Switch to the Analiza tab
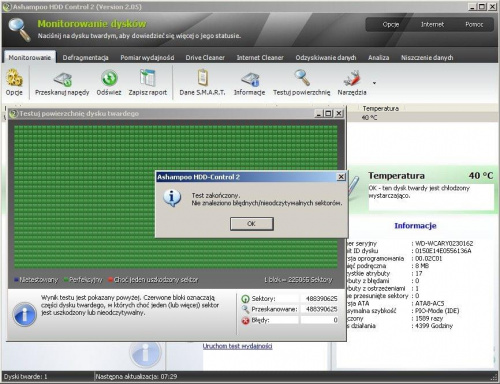Screen dimensions: 500x384 click(378, 57)
